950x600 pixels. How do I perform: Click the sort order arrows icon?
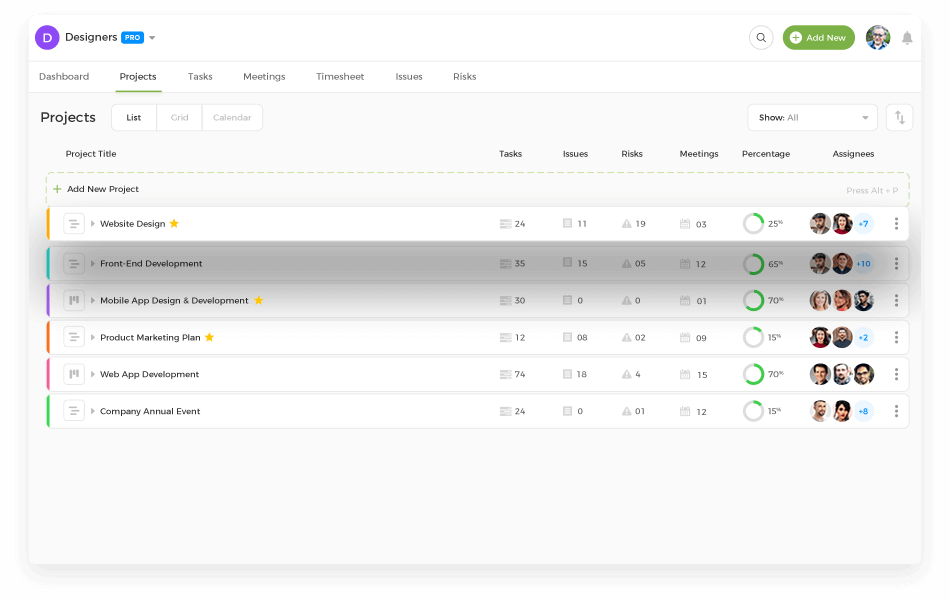899,118
